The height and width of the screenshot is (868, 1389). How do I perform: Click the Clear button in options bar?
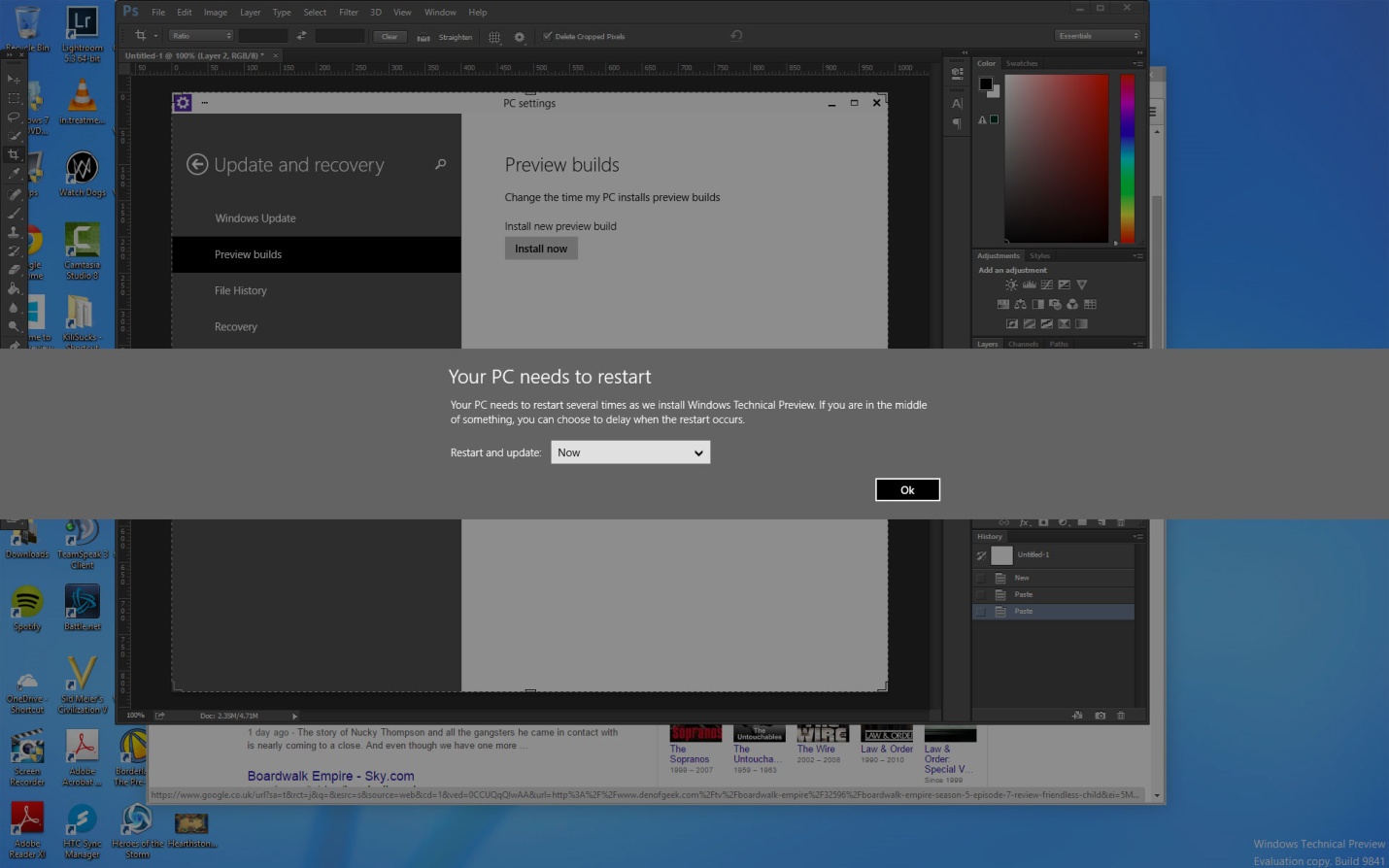[x=390, y=37]
